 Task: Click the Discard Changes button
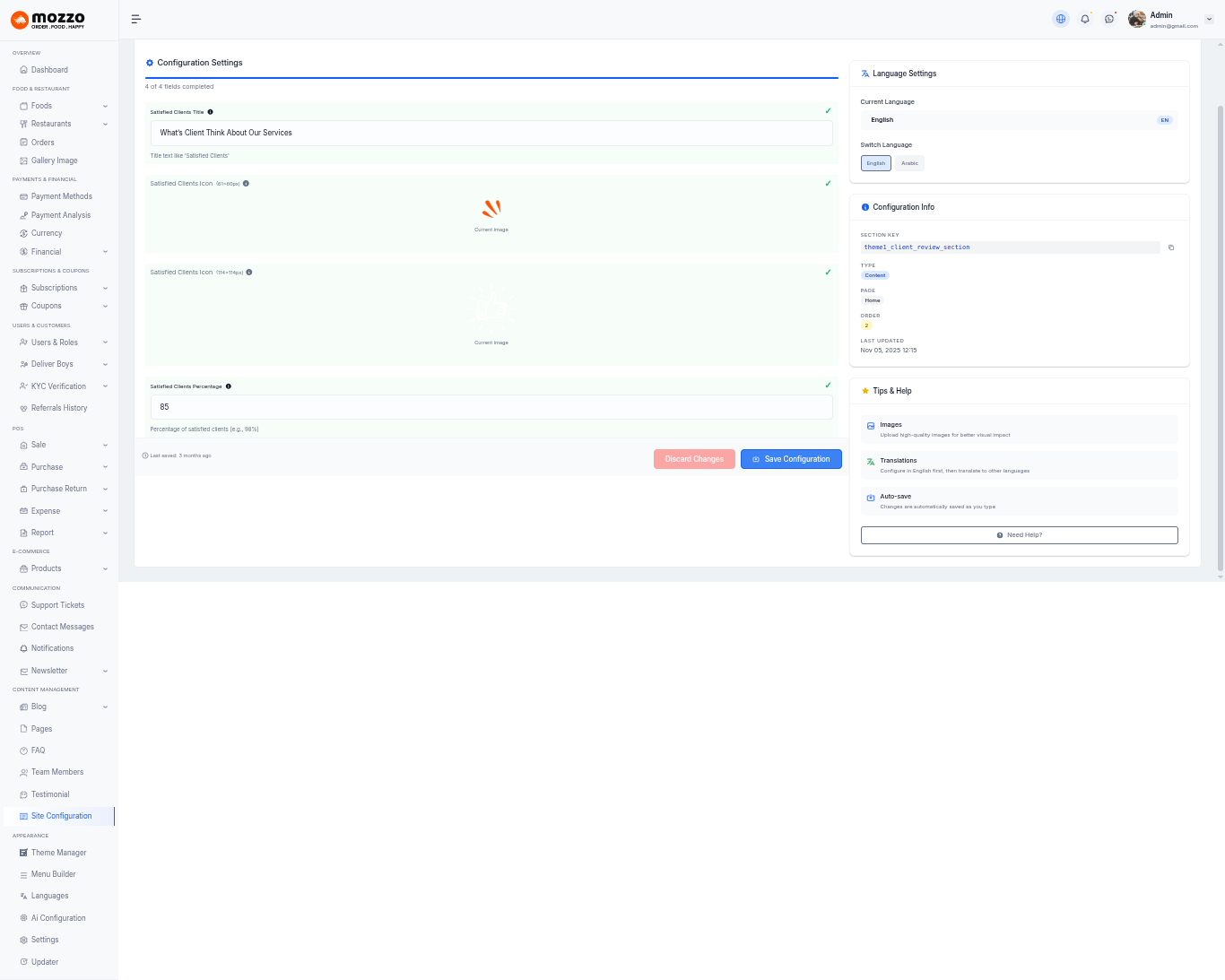[694, 459]
